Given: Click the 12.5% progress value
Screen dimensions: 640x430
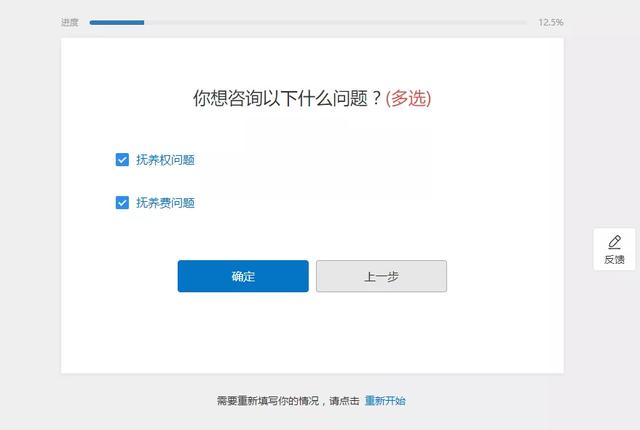Looking at the screenshot, I should tap(551, 22).
